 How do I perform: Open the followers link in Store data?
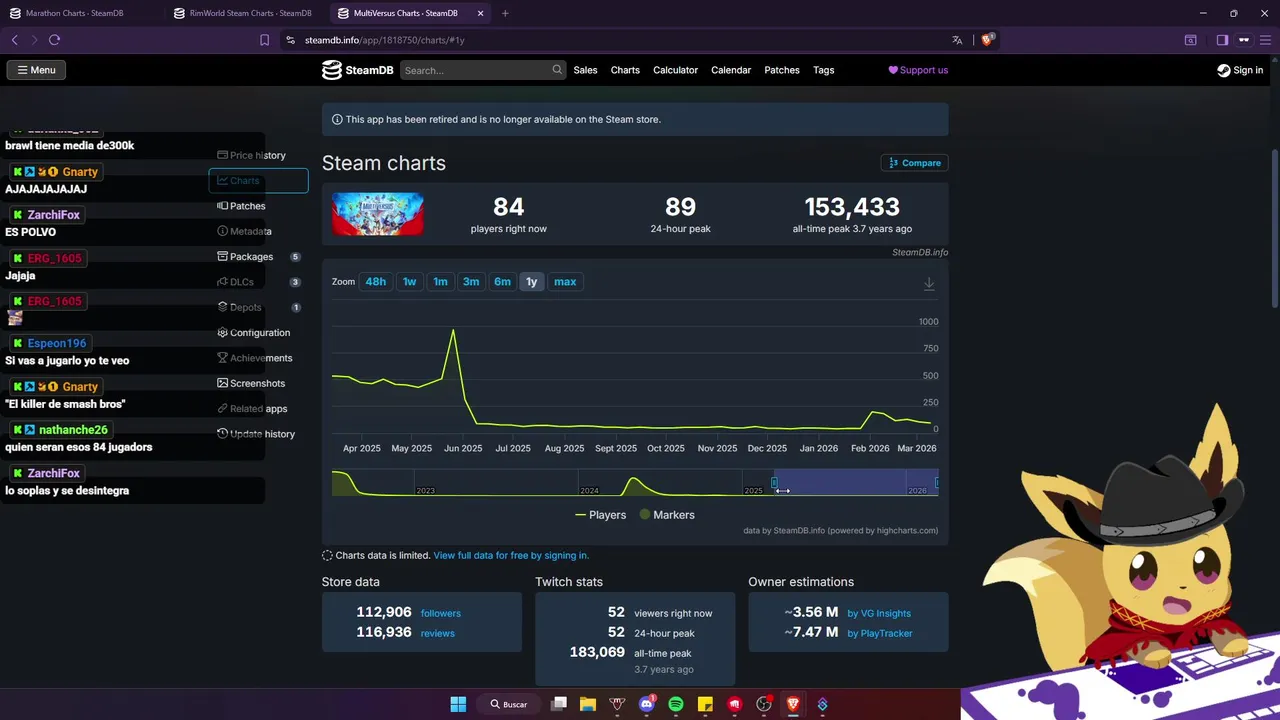click(441, 613)
